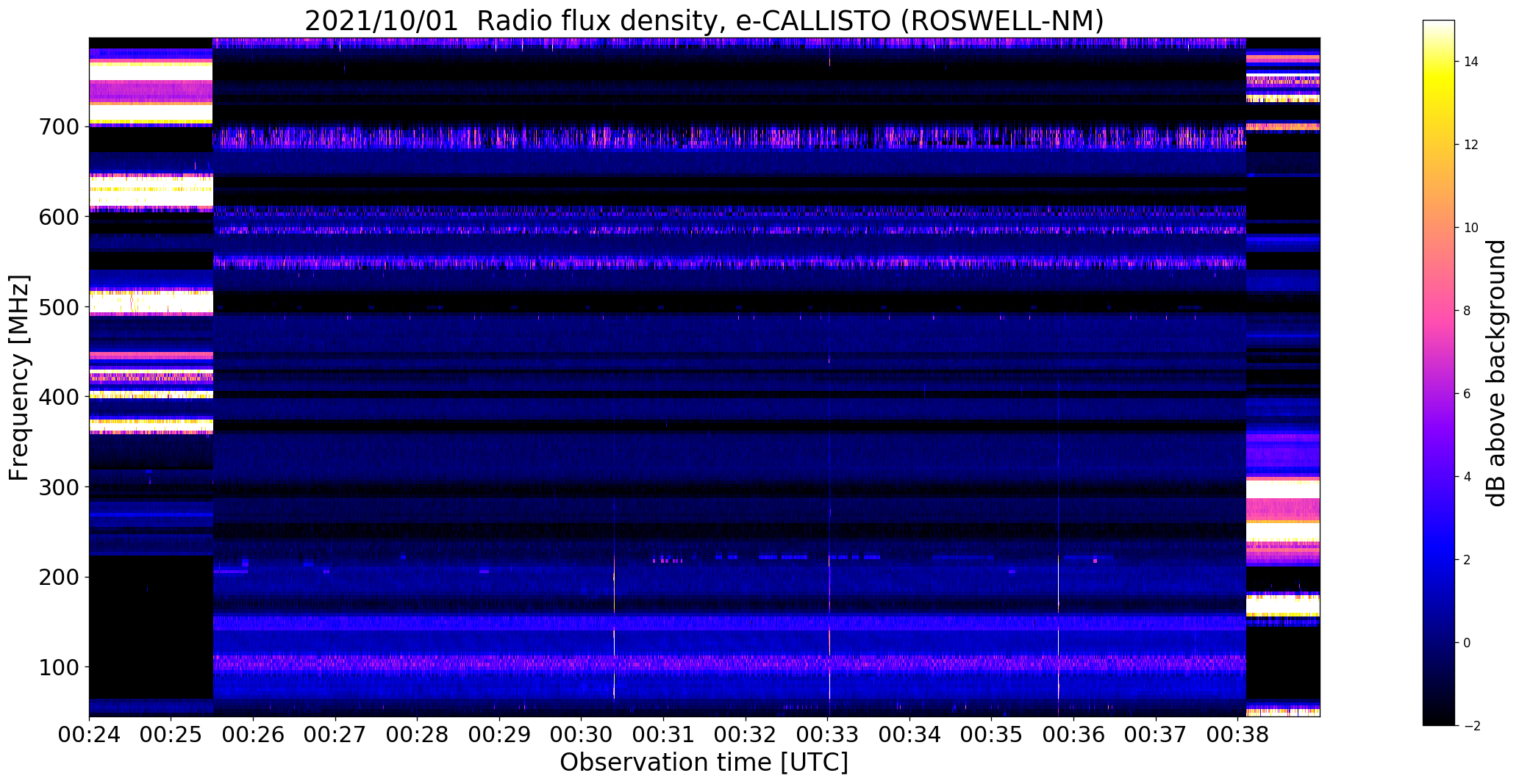Click the 00:34 time tick label
The height and width of the screenshot is (784, 1519).
point(910,735)
